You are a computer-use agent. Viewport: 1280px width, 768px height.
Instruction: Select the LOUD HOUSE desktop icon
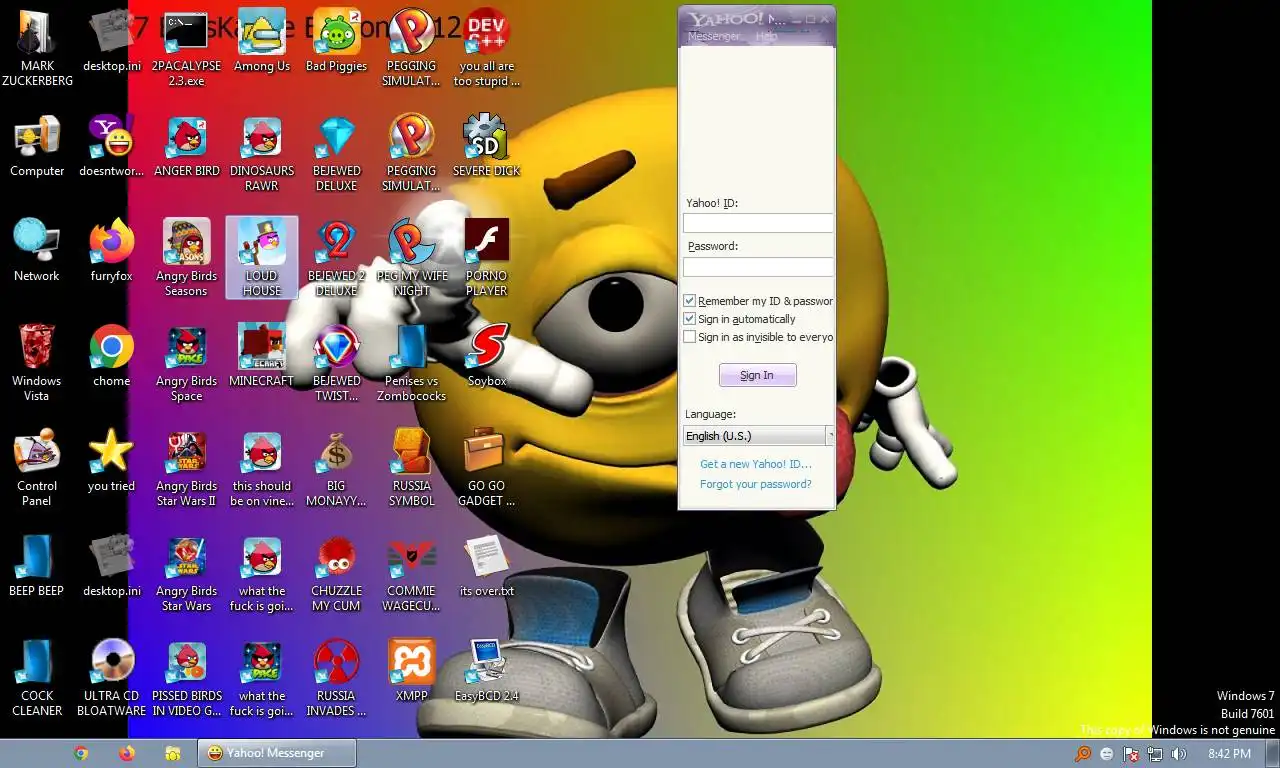pyautogui.click(x=261, y=258)
